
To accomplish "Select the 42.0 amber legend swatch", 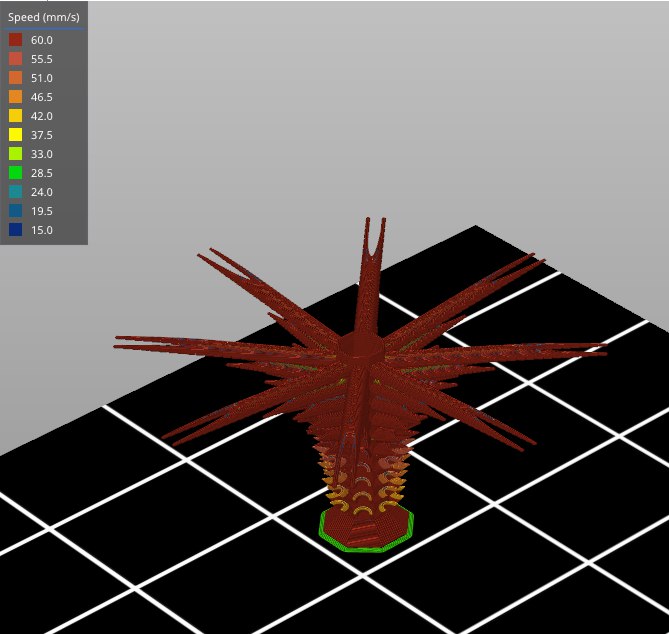I will pos(15,116).
